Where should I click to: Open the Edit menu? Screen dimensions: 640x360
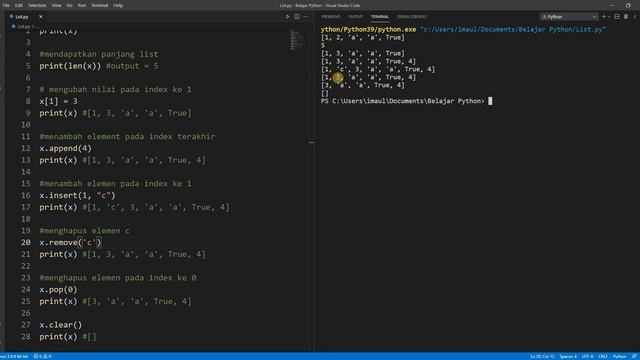point(19,5)
